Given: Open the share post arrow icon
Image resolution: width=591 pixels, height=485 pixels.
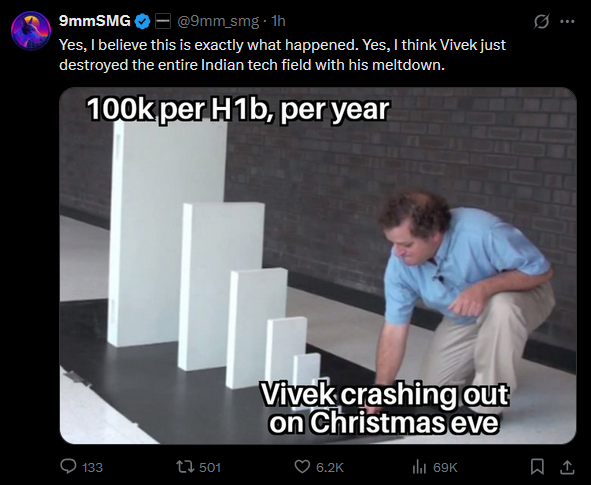Looking at the screenshot, I should point(567,467).
